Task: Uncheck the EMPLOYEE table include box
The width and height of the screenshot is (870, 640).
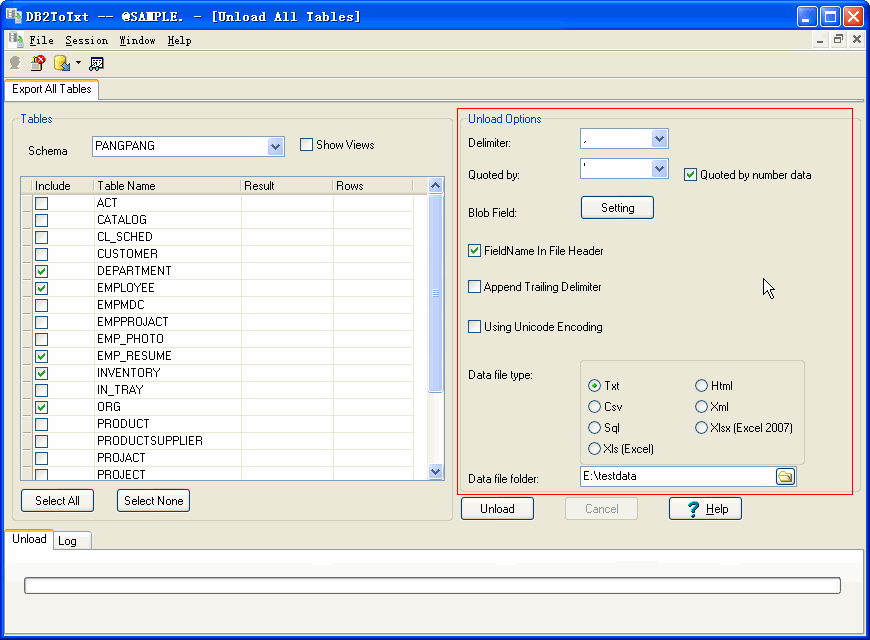Action: coord(41,289)
